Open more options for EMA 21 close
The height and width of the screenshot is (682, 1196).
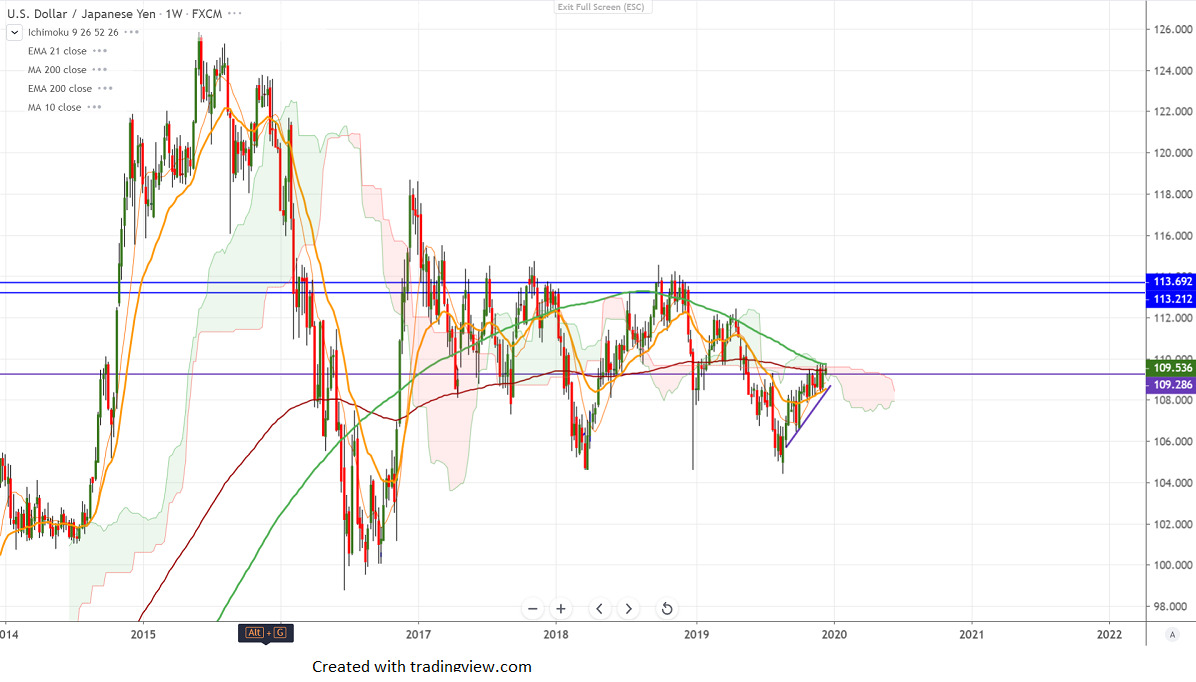pyautogui.click(x=100, y=51)
